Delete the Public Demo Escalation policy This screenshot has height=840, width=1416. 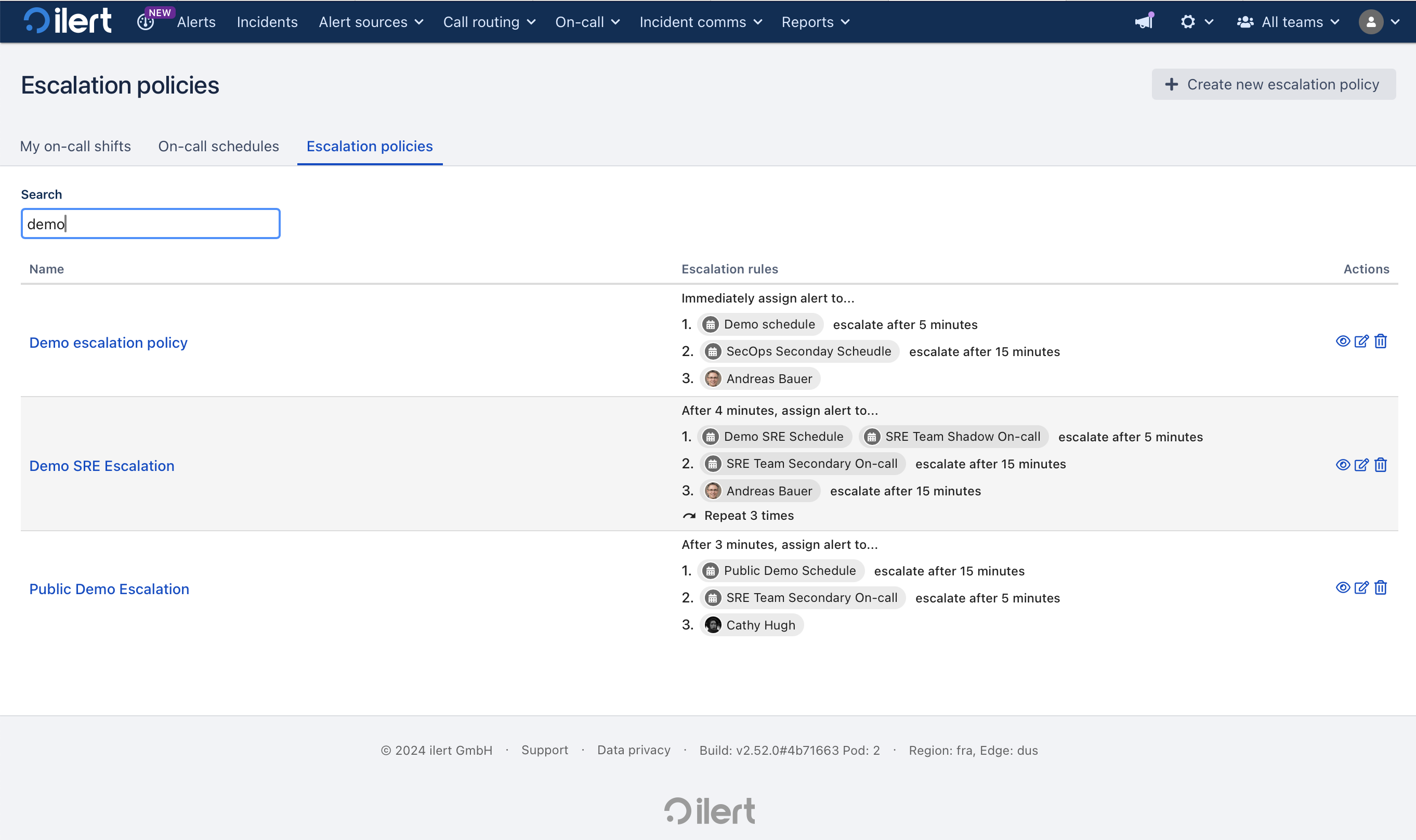click(1380, 587)
